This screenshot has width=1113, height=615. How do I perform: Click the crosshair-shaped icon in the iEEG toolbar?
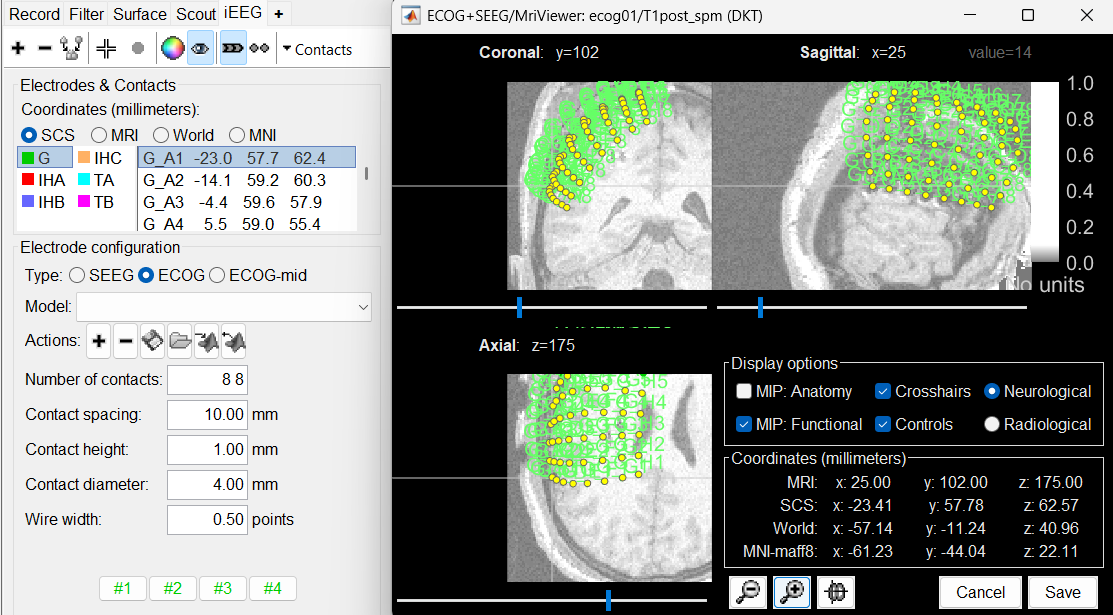(x=106, y=48)
